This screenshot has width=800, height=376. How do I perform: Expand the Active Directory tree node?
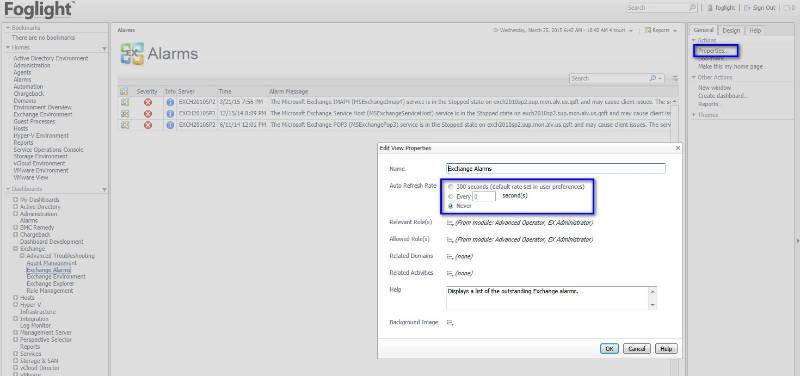coord(16,207)
